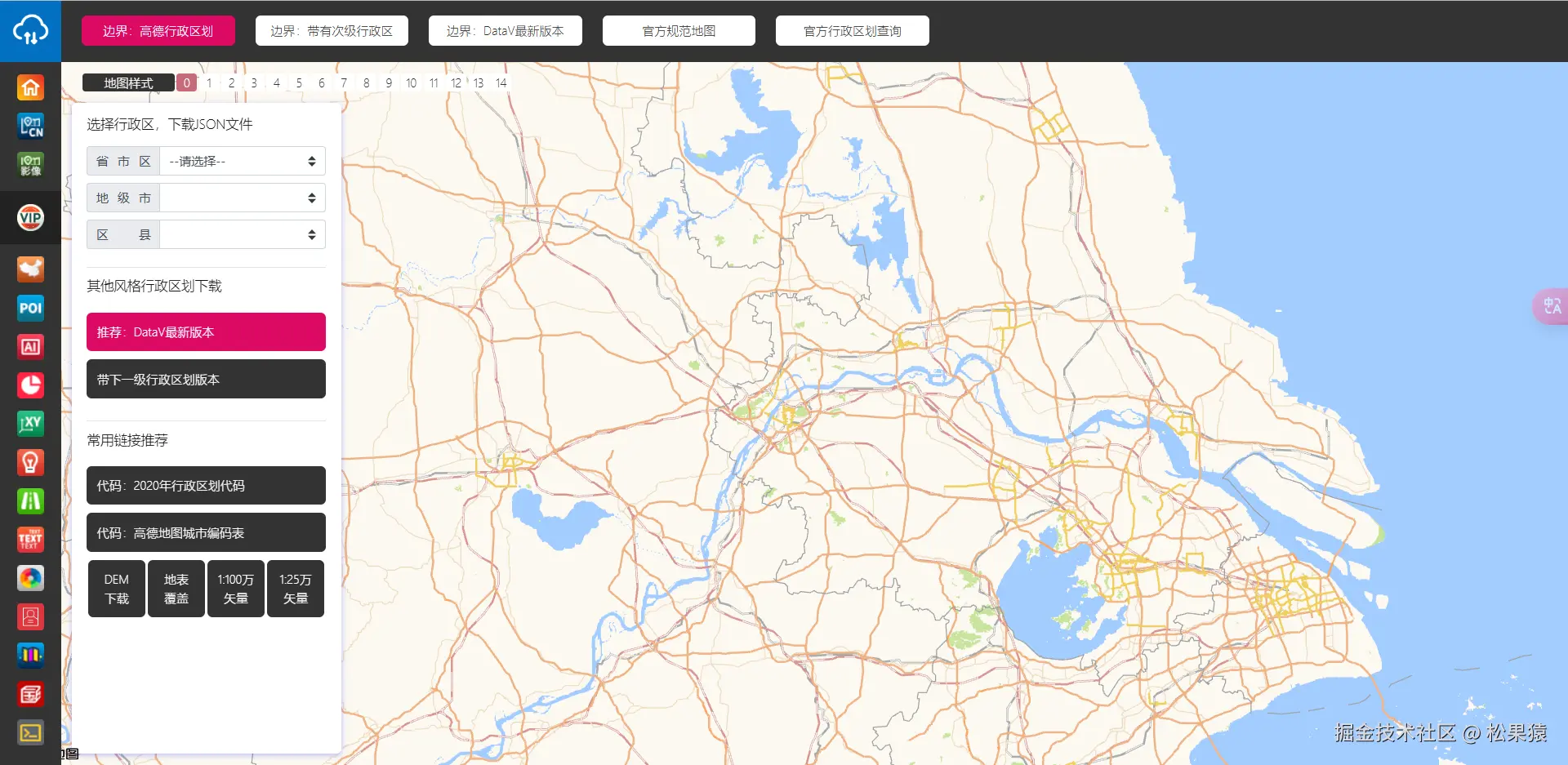Select map style 1

click(x=209, y=82)
